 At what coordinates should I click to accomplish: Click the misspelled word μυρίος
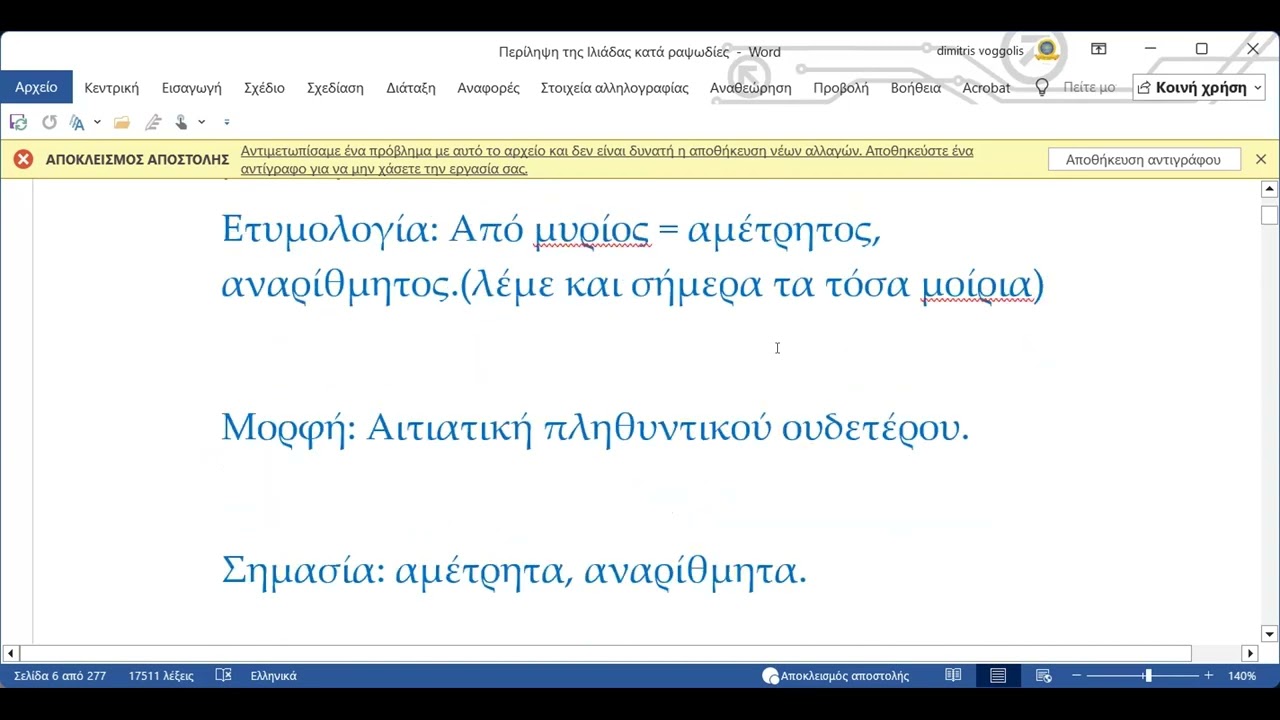pyautogui.click(x=592, y=230)
